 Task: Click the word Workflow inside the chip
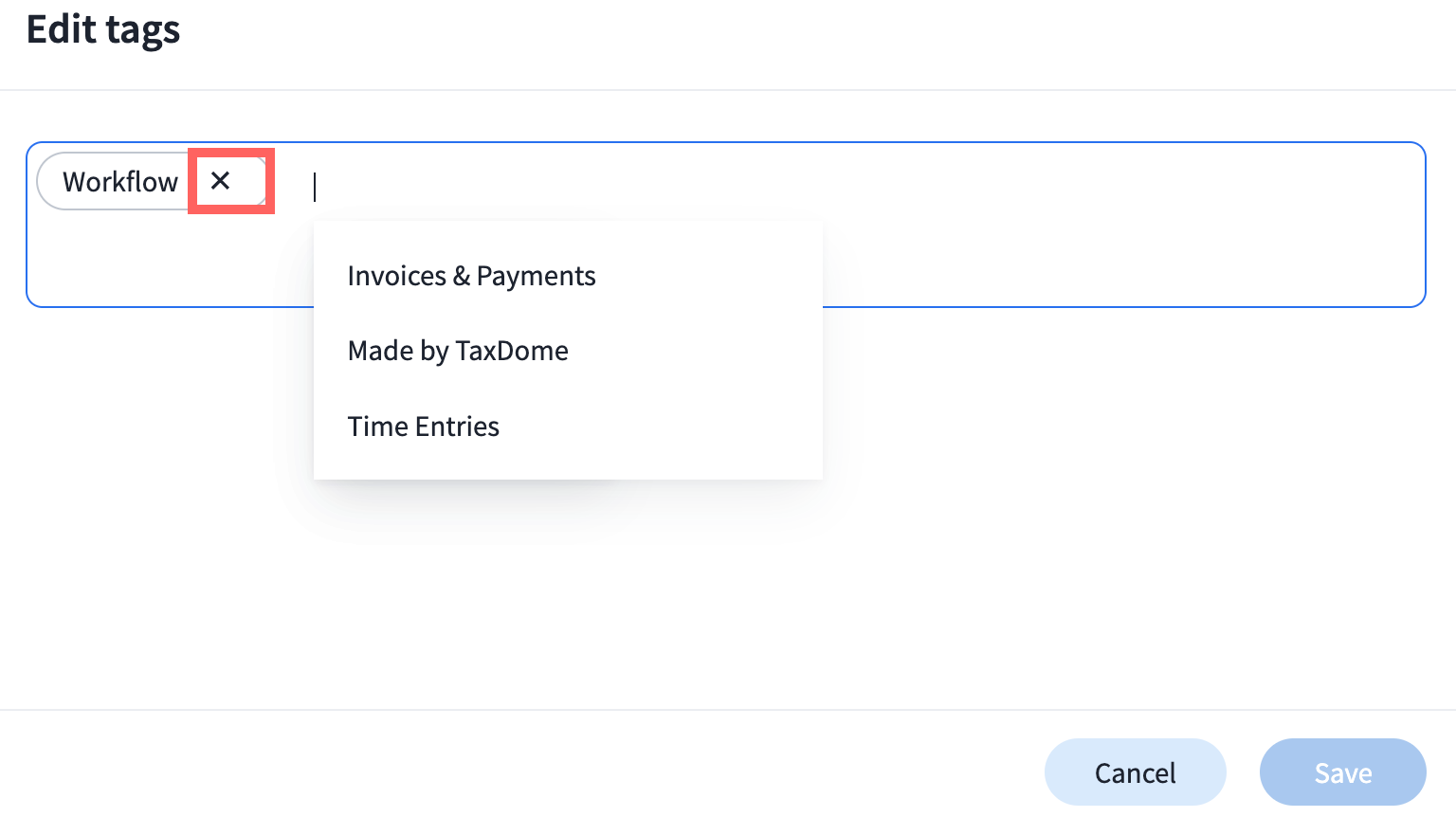[x=119, y=181]
